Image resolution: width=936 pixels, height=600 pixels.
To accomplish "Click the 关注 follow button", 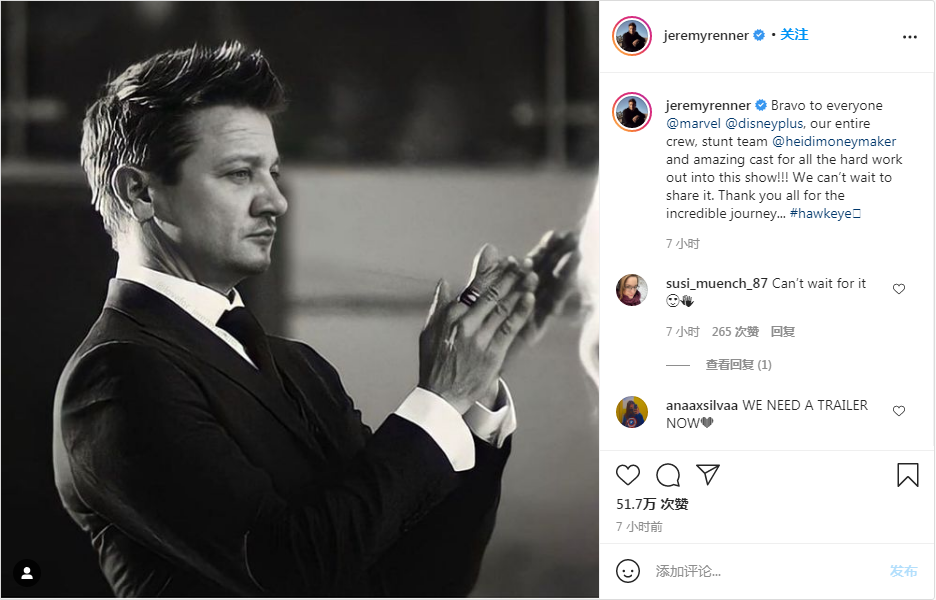I will [794, 35].
